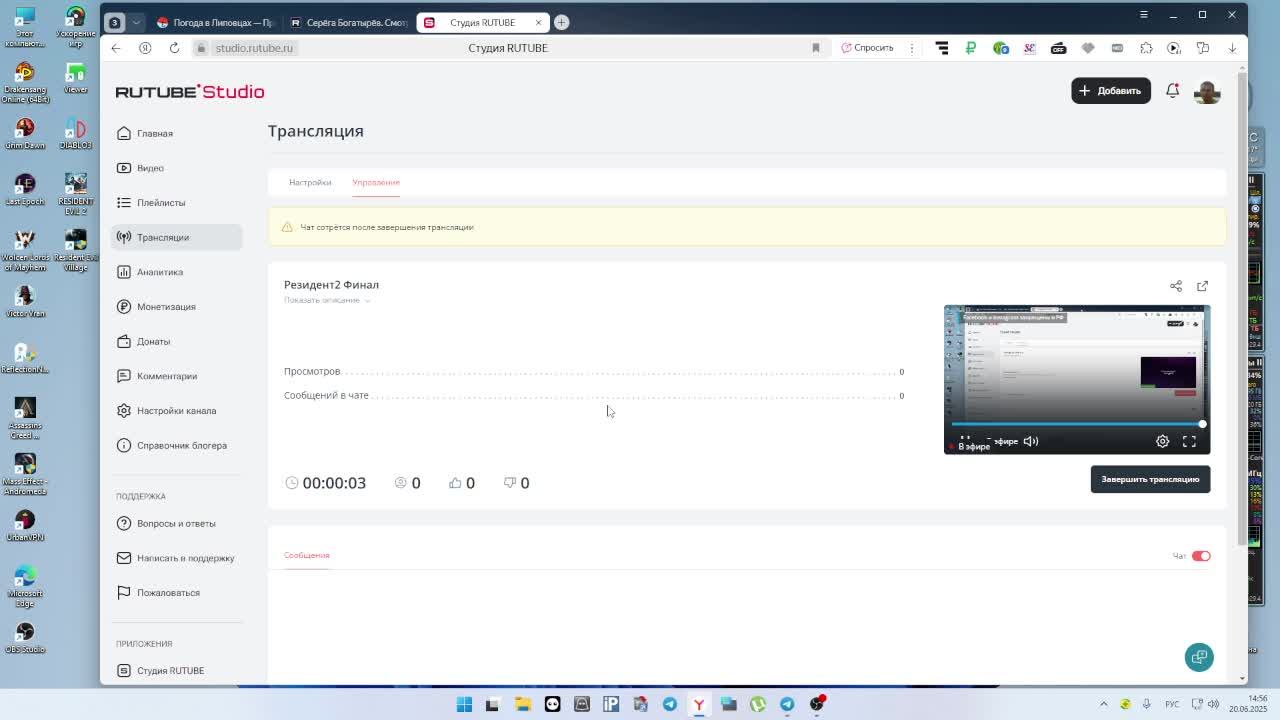Open the Главная sidebar section
The height and width of the screenshot is (720, 1280).
[176, 133]
